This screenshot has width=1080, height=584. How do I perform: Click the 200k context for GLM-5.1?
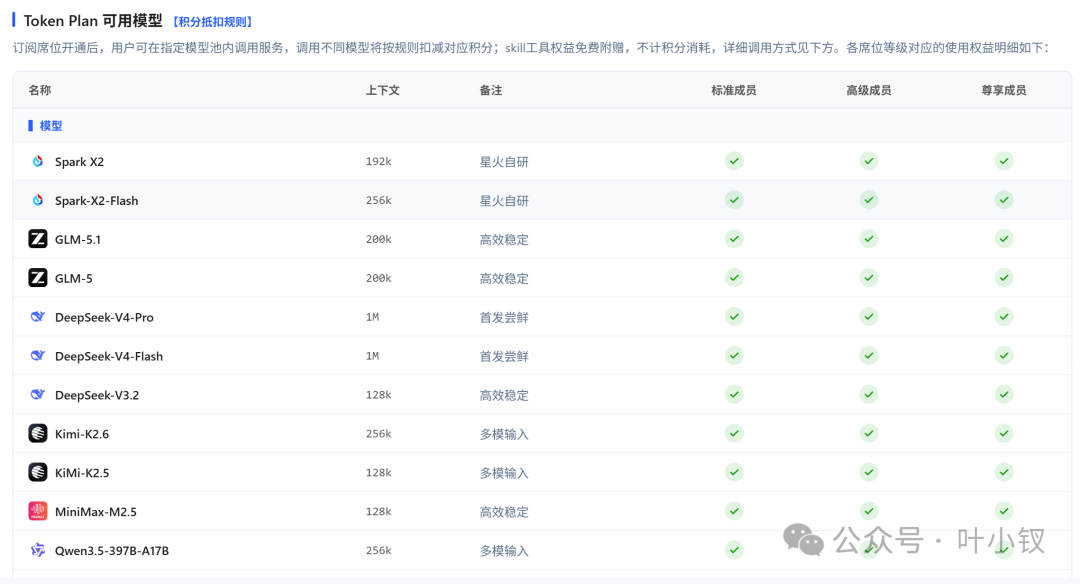[378, 239]
